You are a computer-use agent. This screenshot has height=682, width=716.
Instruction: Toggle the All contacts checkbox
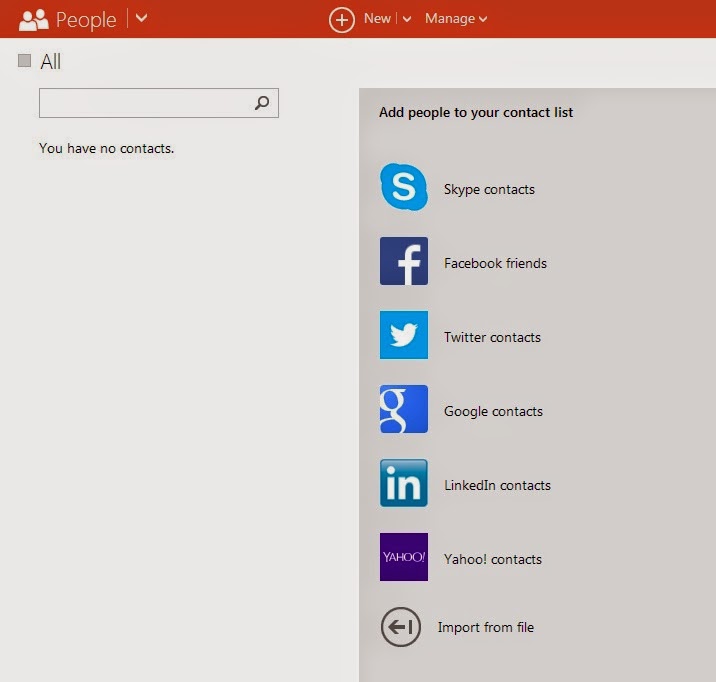pyautogui.click(x=24, y=60)
